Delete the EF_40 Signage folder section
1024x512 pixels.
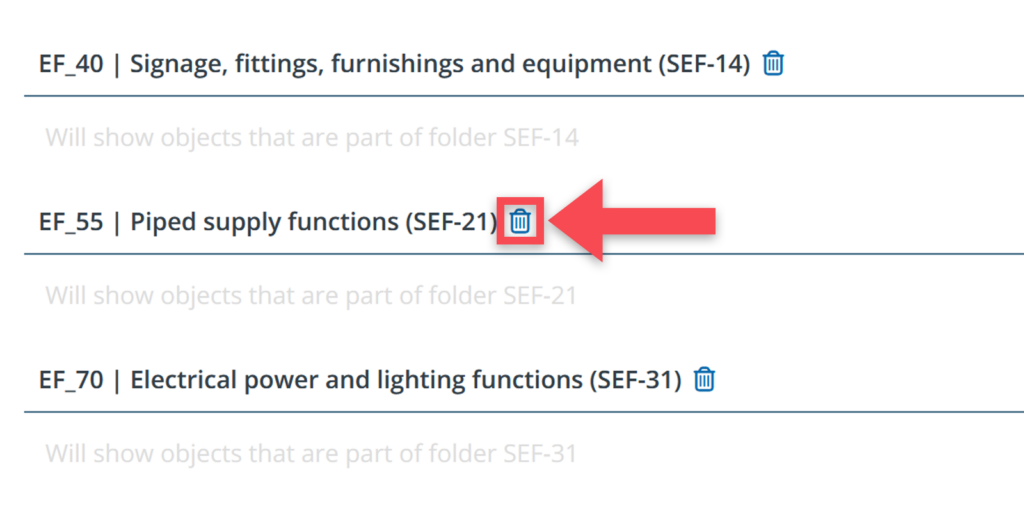click(773, 64)
